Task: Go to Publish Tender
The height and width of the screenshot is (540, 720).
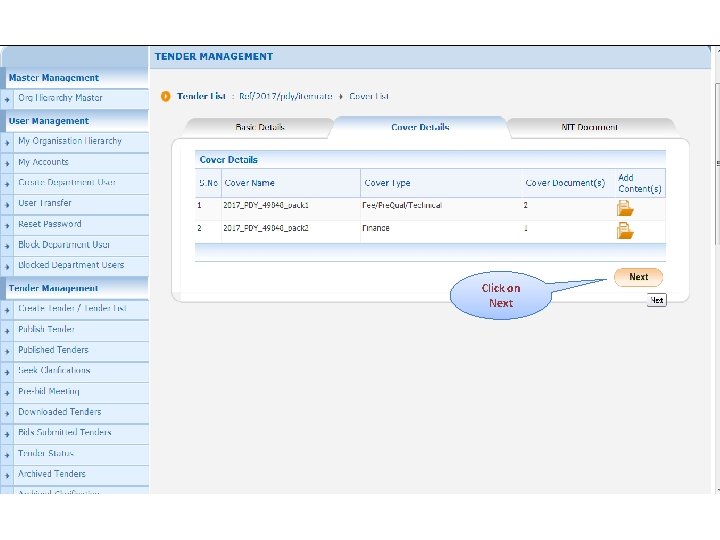Action: (46, 329)
